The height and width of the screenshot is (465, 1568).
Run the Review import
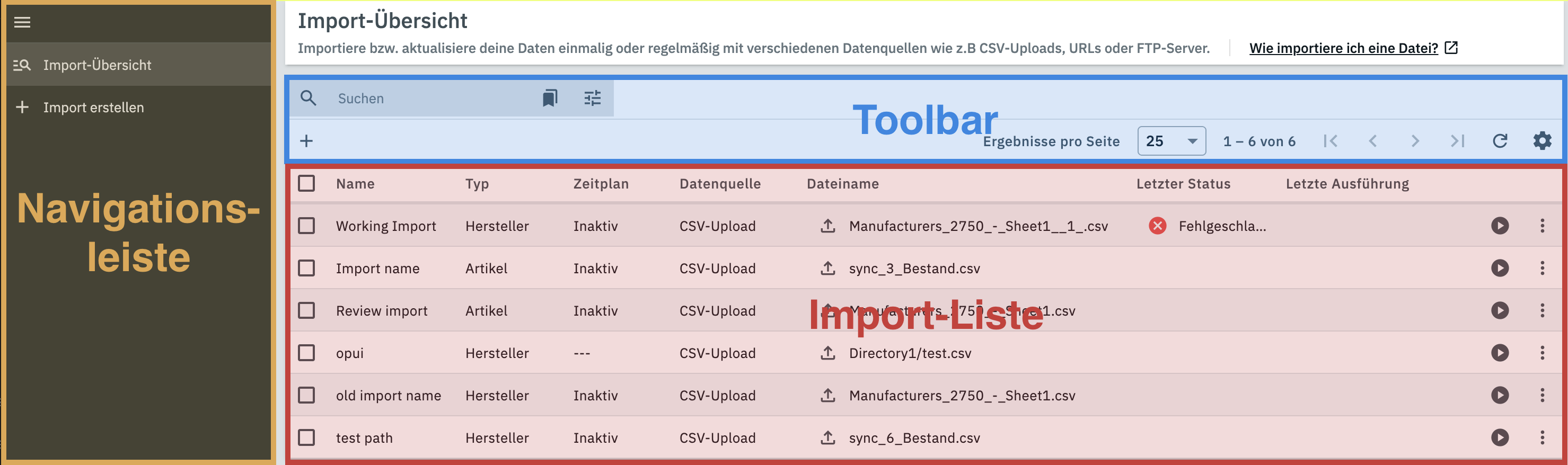[x=1500, y=310]
